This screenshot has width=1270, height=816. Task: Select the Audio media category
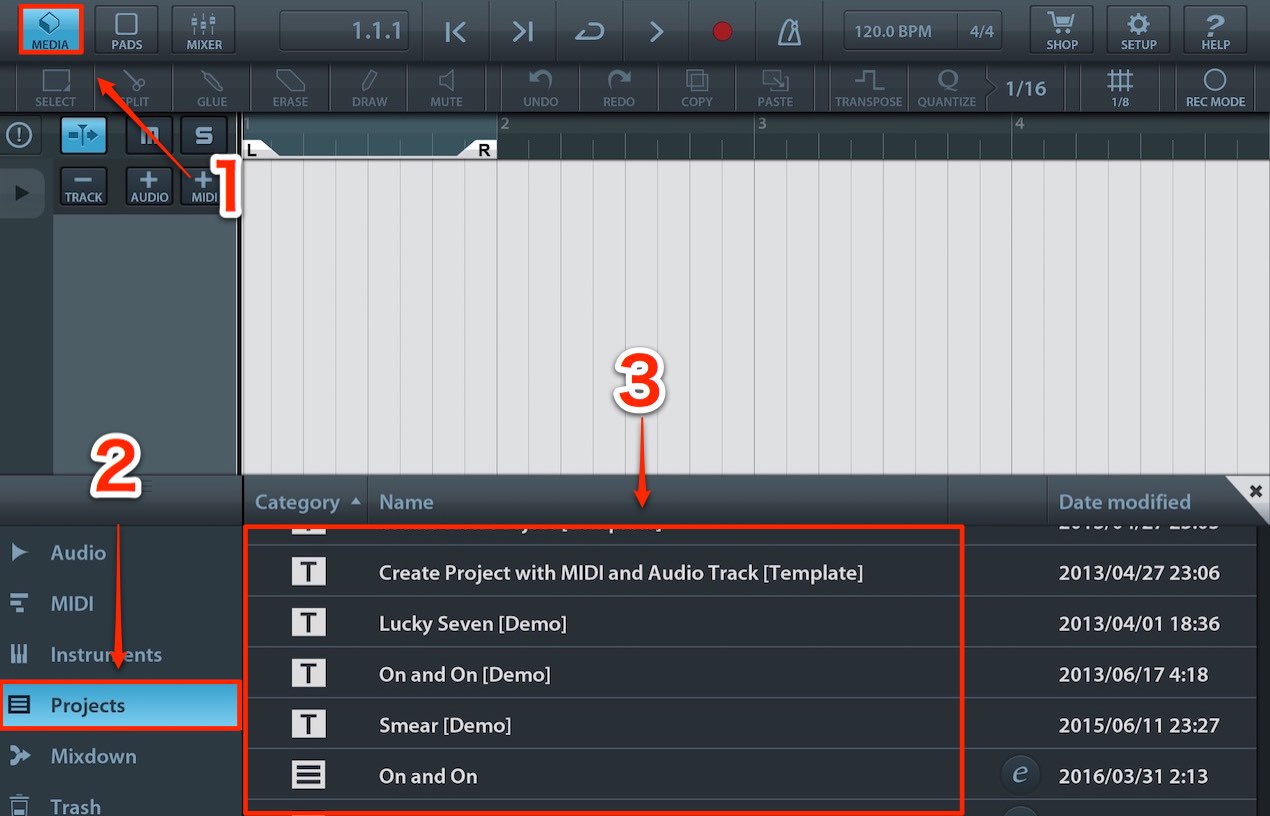click(120, 553)
